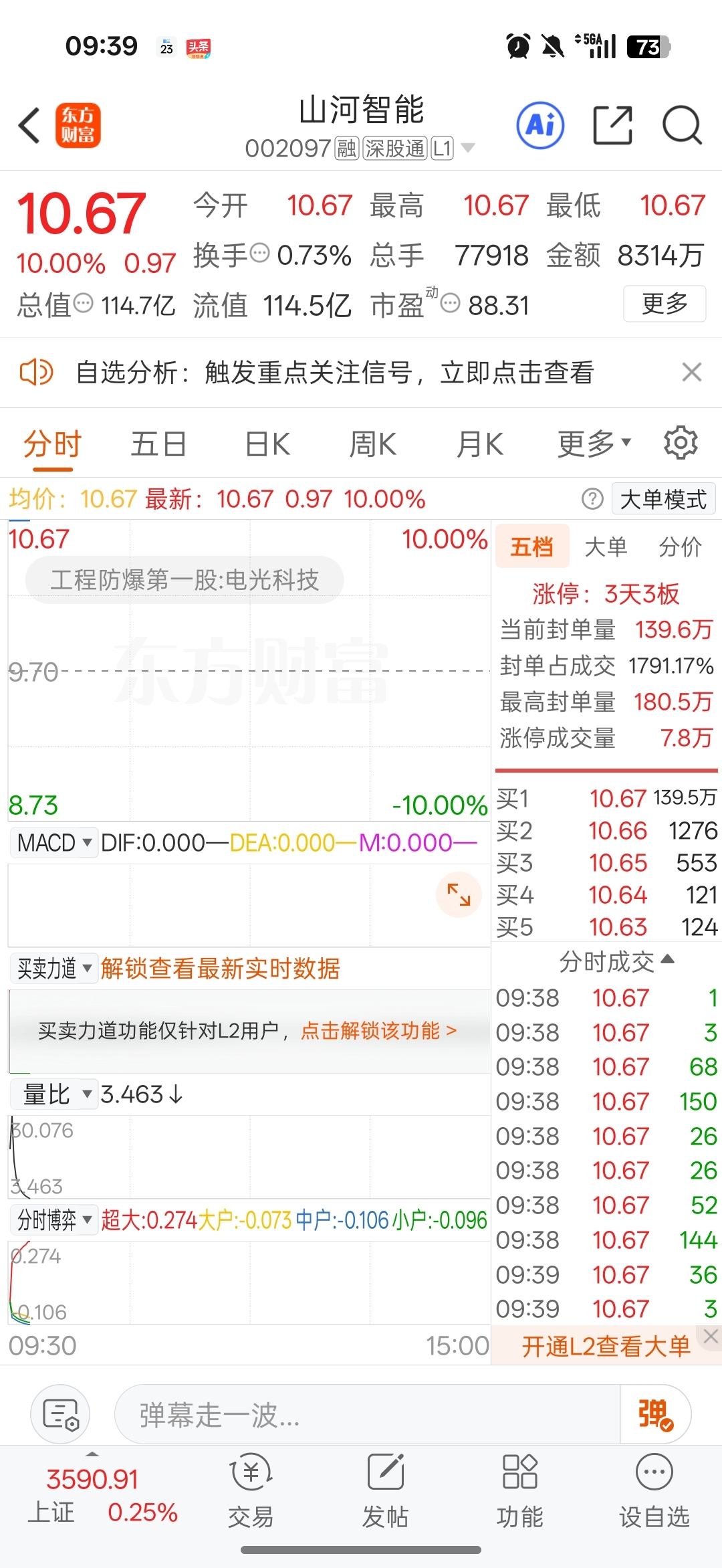The width and height of the screenshot is (722, 1568).
Task: Tap the info icon next to 市盈
Action: click(x=451, y=303)
